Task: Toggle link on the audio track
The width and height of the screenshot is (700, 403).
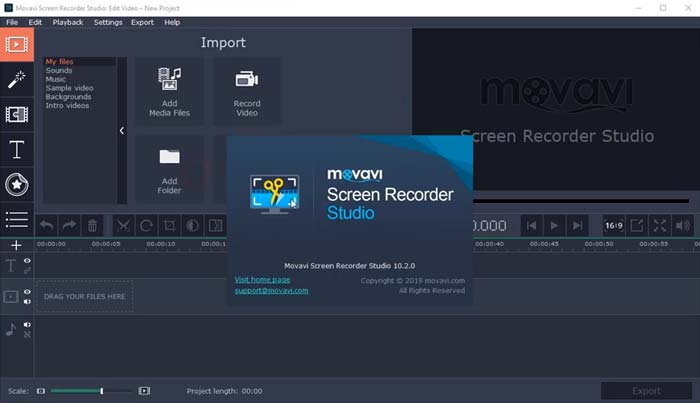Action: (x=27, y=335)
